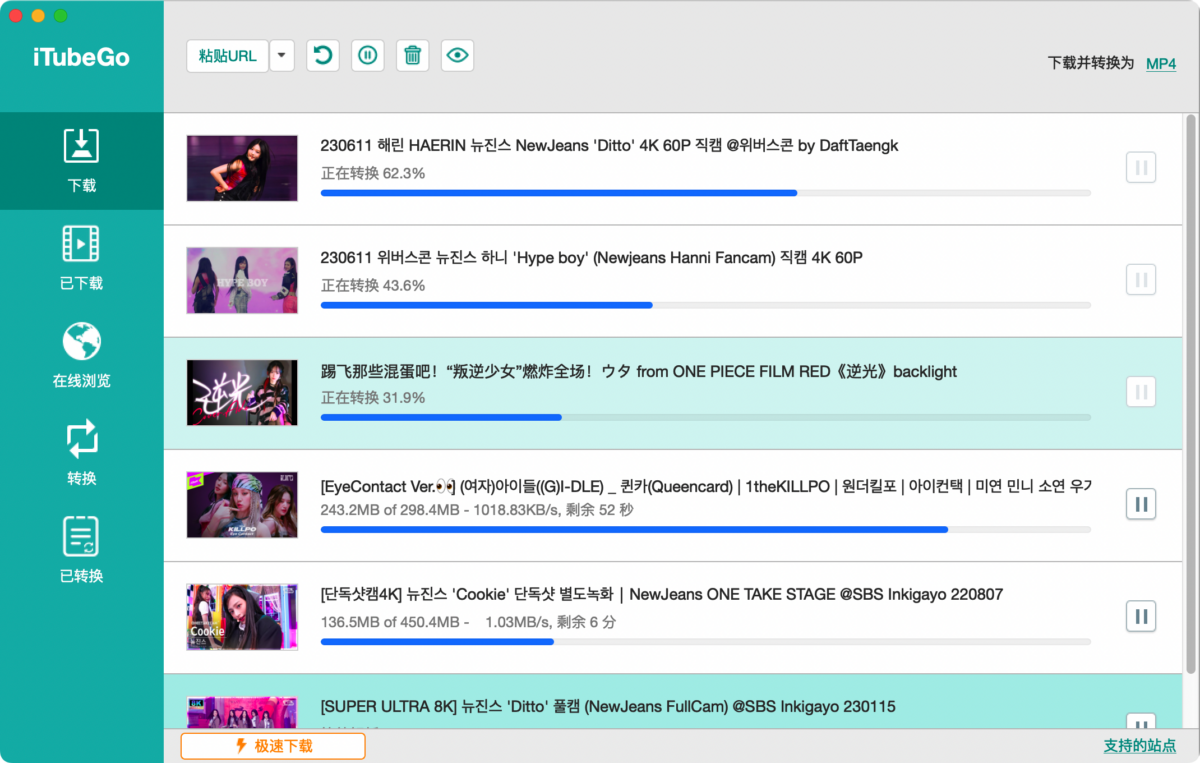Click the 逆光 backlight video thumbnail

coord(242,393)
